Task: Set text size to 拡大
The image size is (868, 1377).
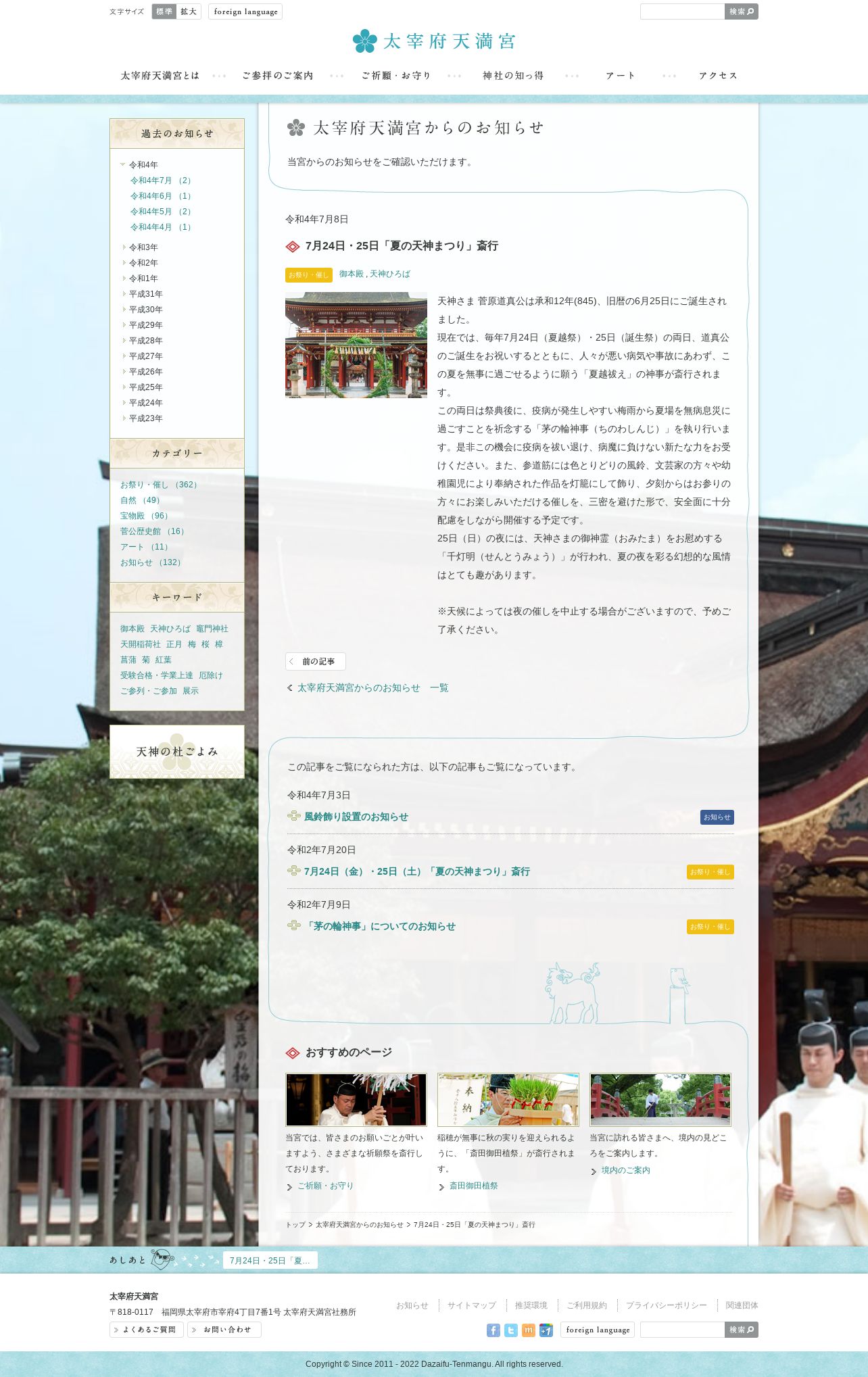Action: coord(189,11)
